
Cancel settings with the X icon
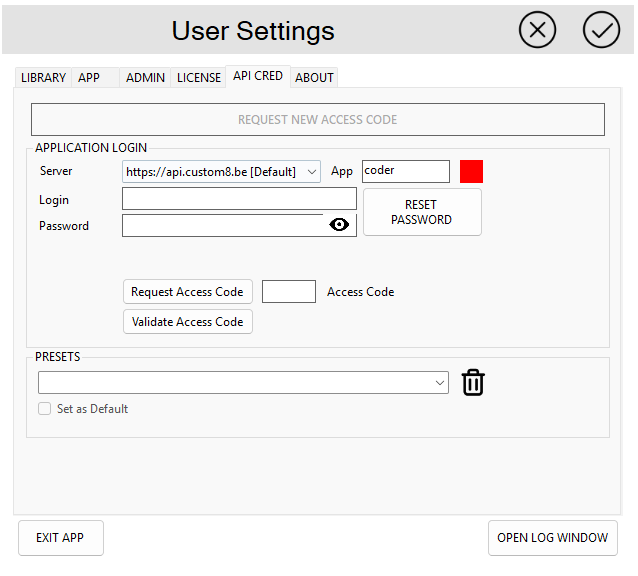(537, 30)
